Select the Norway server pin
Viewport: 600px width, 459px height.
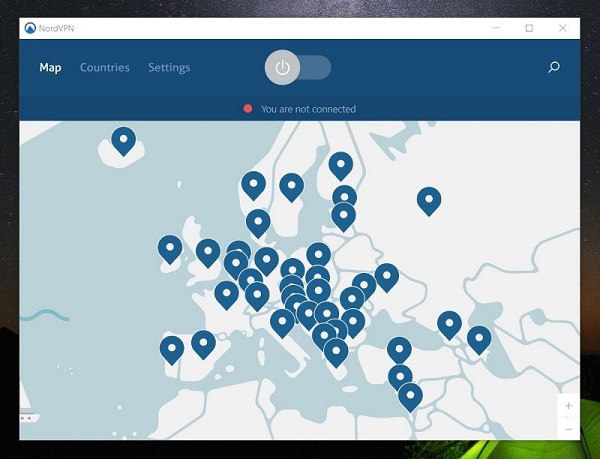[x=253, y=185]
